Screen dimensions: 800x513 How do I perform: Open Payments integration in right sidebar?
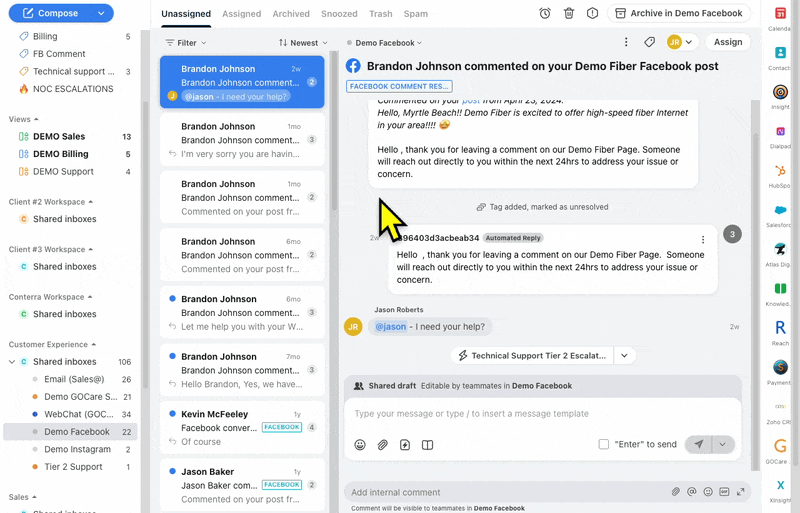click(780, 367)
